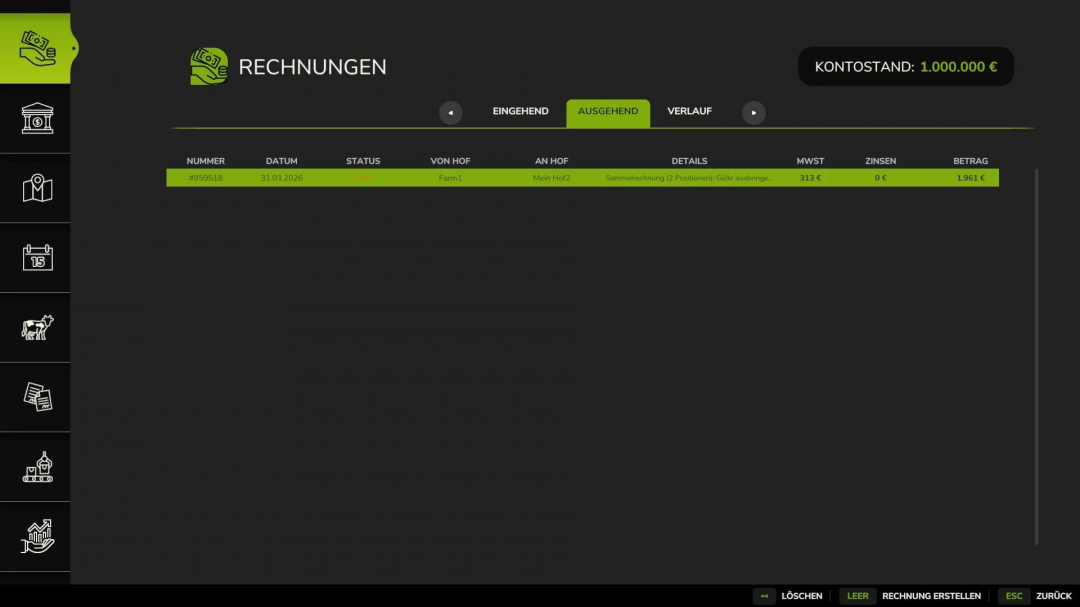Open the animals section via cow icon
Viewport: 1080px width, 607px height.
tap(35, 327)
